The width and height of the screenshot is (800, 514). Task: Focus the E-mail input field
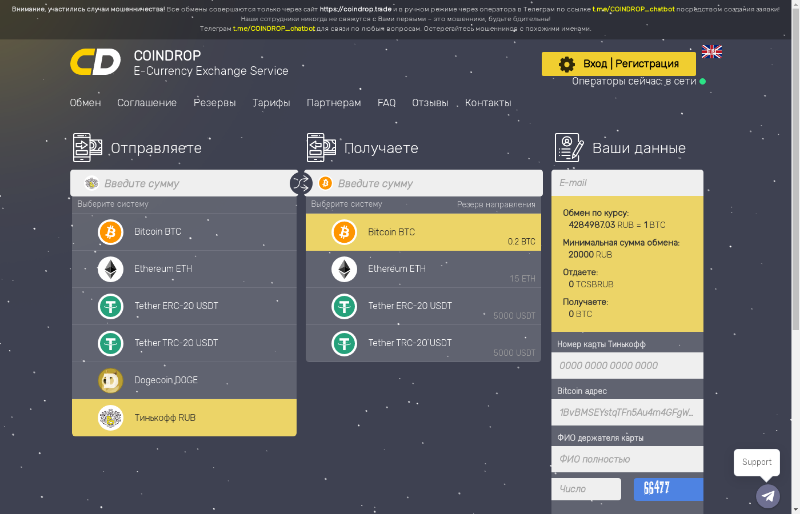click(x=627, y=183)
